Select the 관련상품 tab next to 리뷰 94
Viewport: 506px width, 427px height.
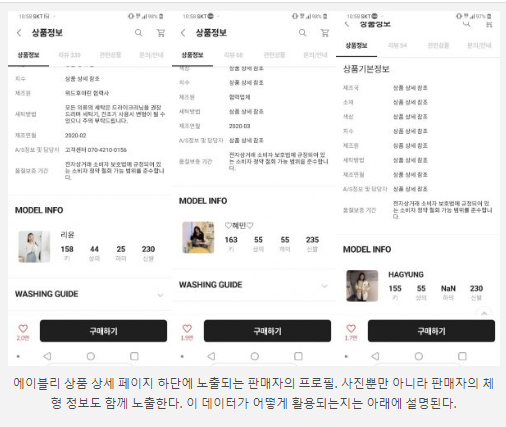coord(438,45)
